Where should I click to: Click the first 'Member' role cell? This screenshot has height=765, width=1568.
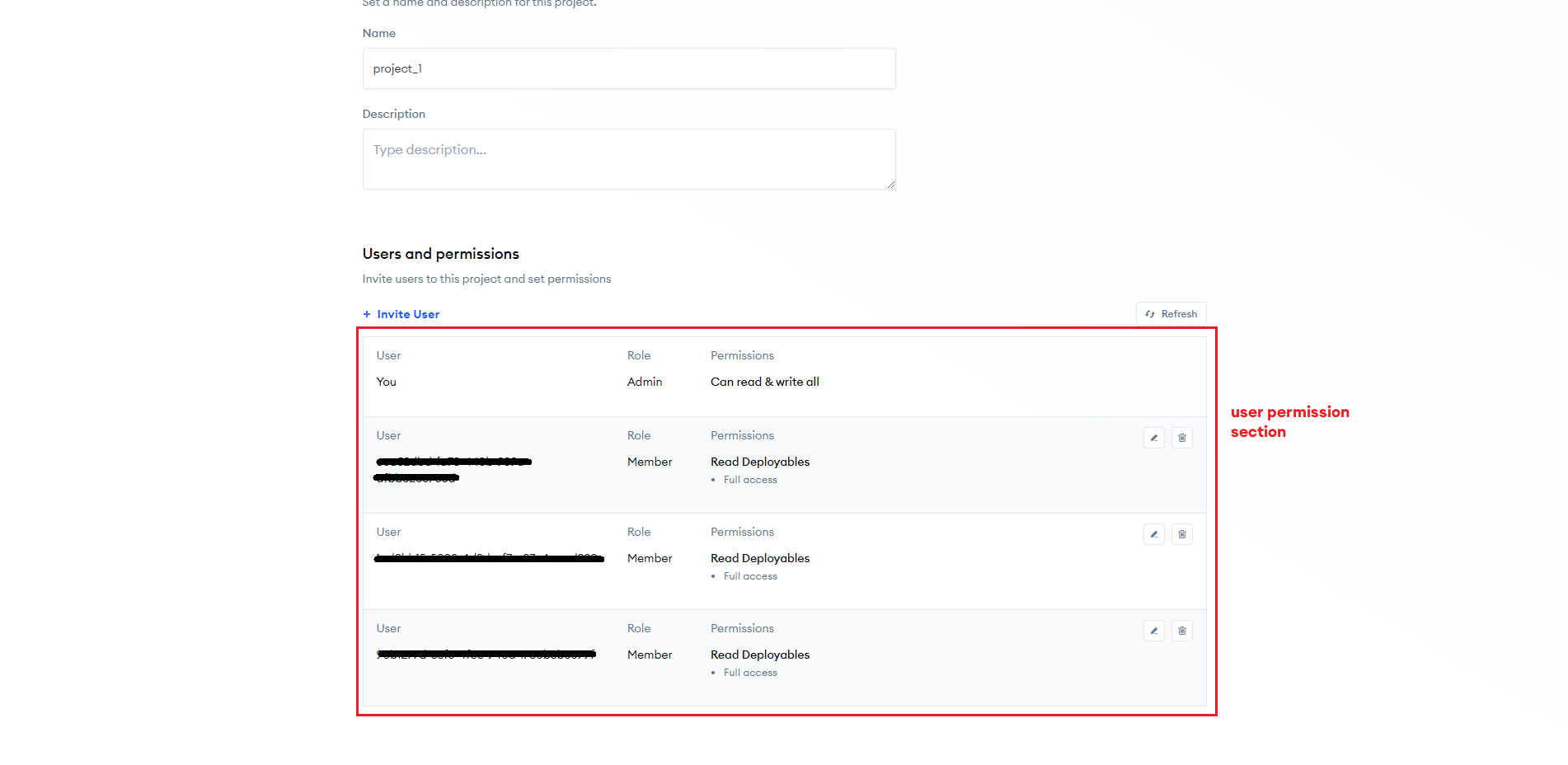(x=650, y=462)
